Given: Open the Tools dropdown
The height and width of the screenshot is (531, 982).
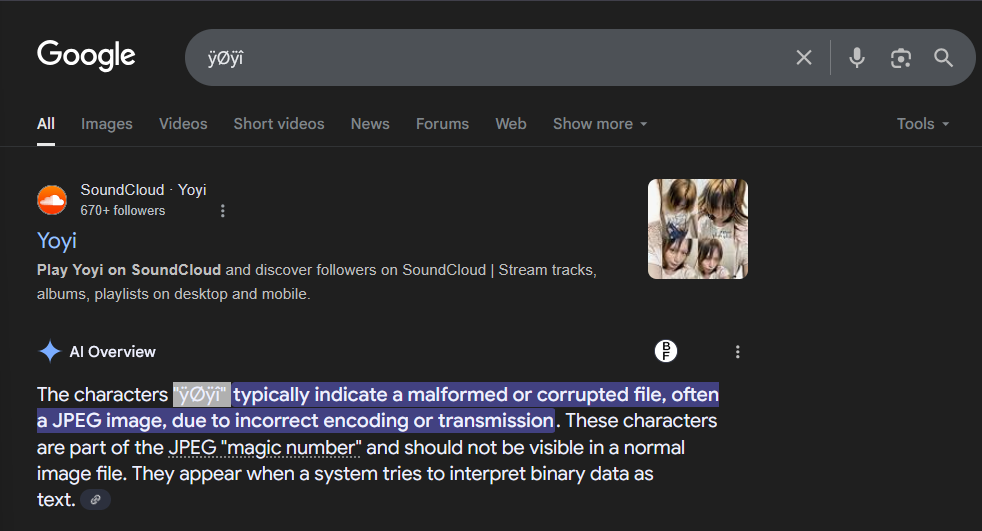Looking at the screenshot, I should (922, 124).
